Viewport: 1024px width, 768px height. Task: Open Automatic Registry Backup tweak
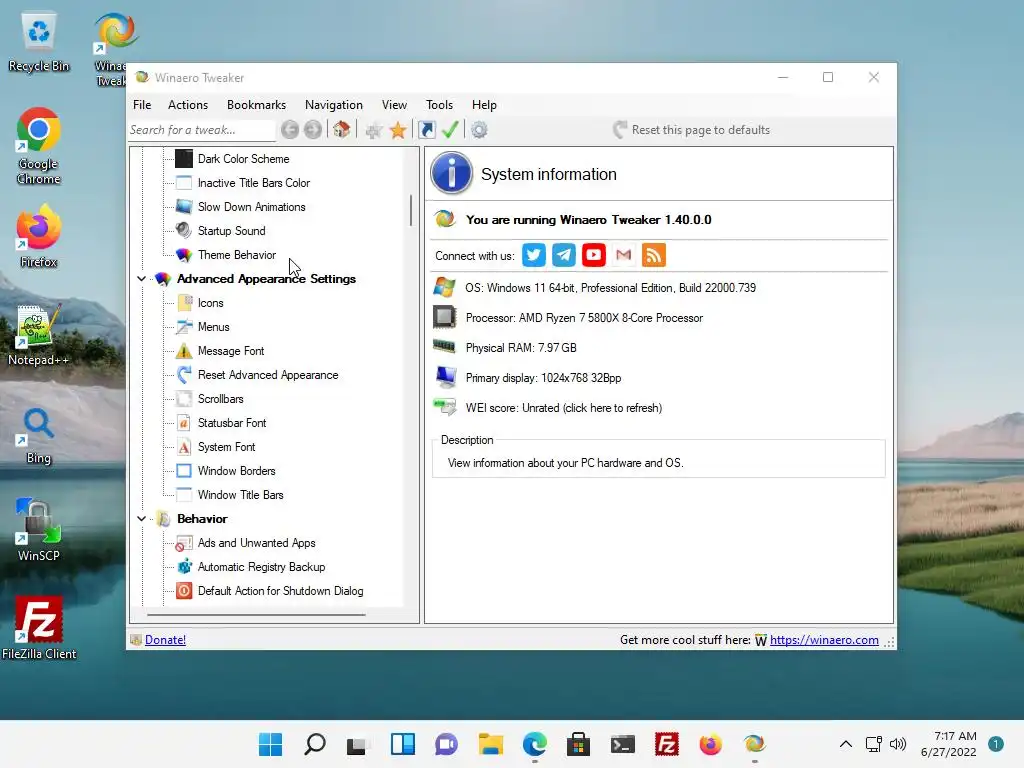261,567
